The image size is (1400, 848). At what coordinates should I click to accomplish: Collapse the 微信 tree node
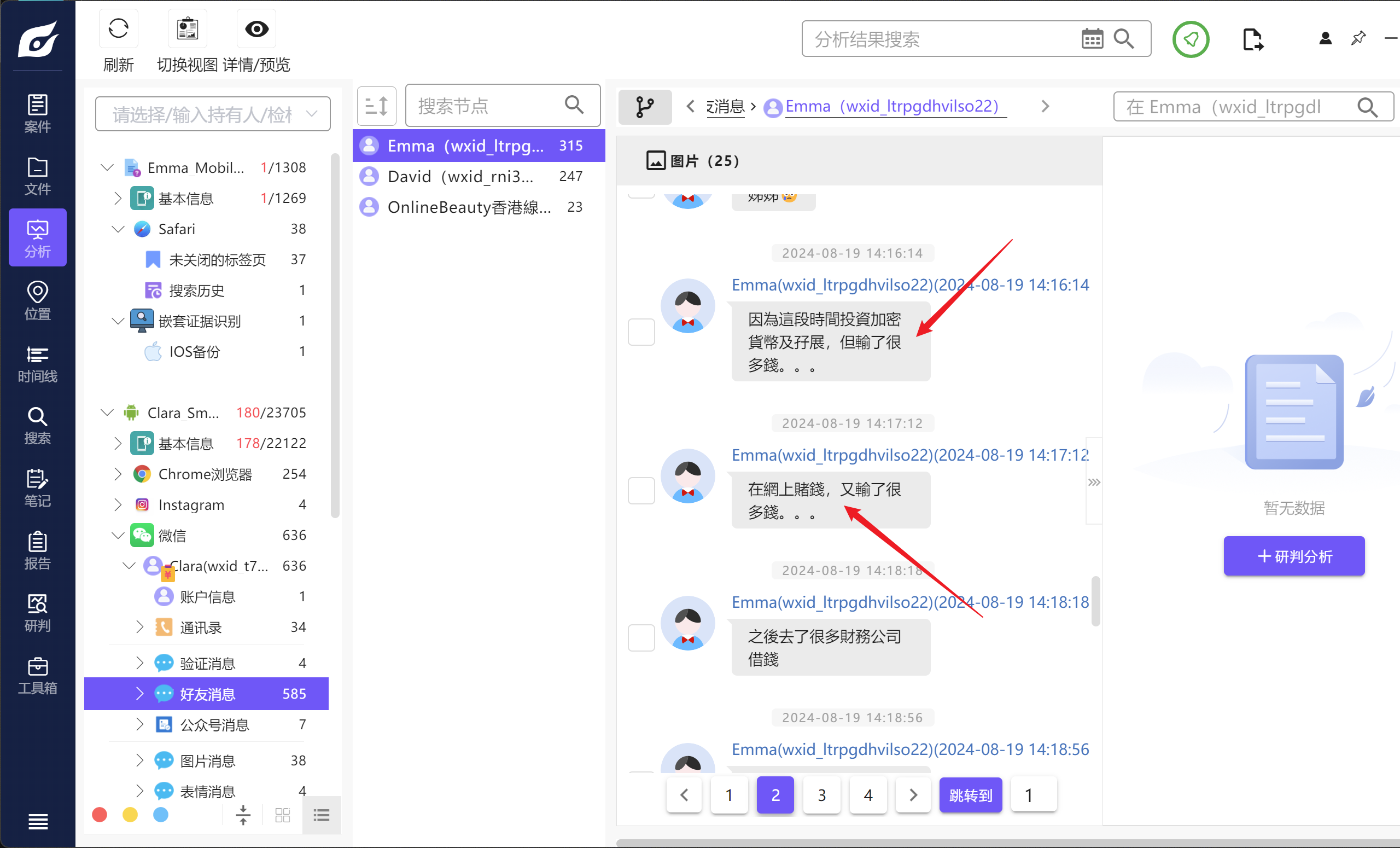[x=118, y=536]
